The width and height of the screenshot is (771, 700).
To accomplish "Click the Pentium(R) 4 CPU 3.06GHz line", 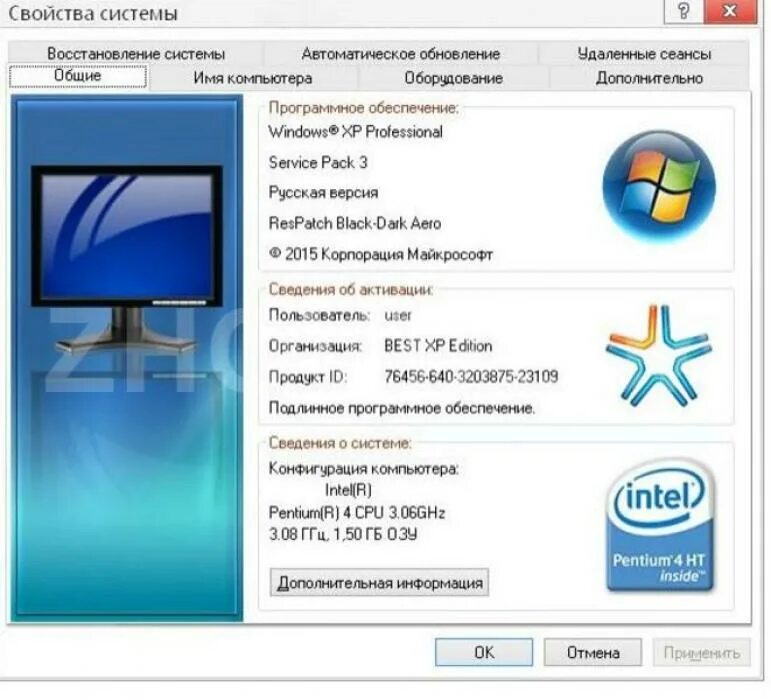I will tap(357, 513).
